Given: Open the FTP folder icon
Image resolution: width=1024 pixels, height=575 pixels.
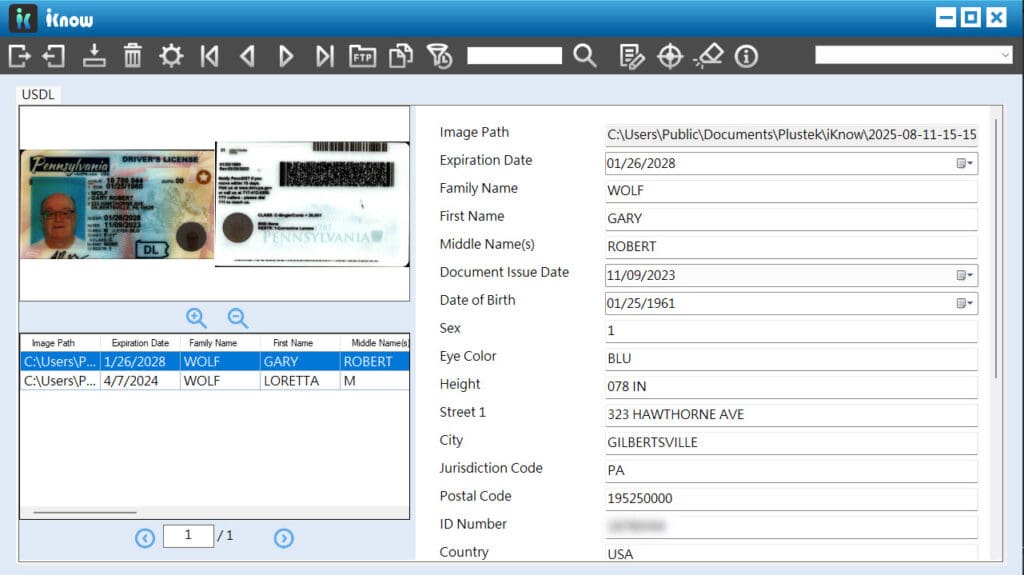Looking at the screenshot, I should coord(362,56).
